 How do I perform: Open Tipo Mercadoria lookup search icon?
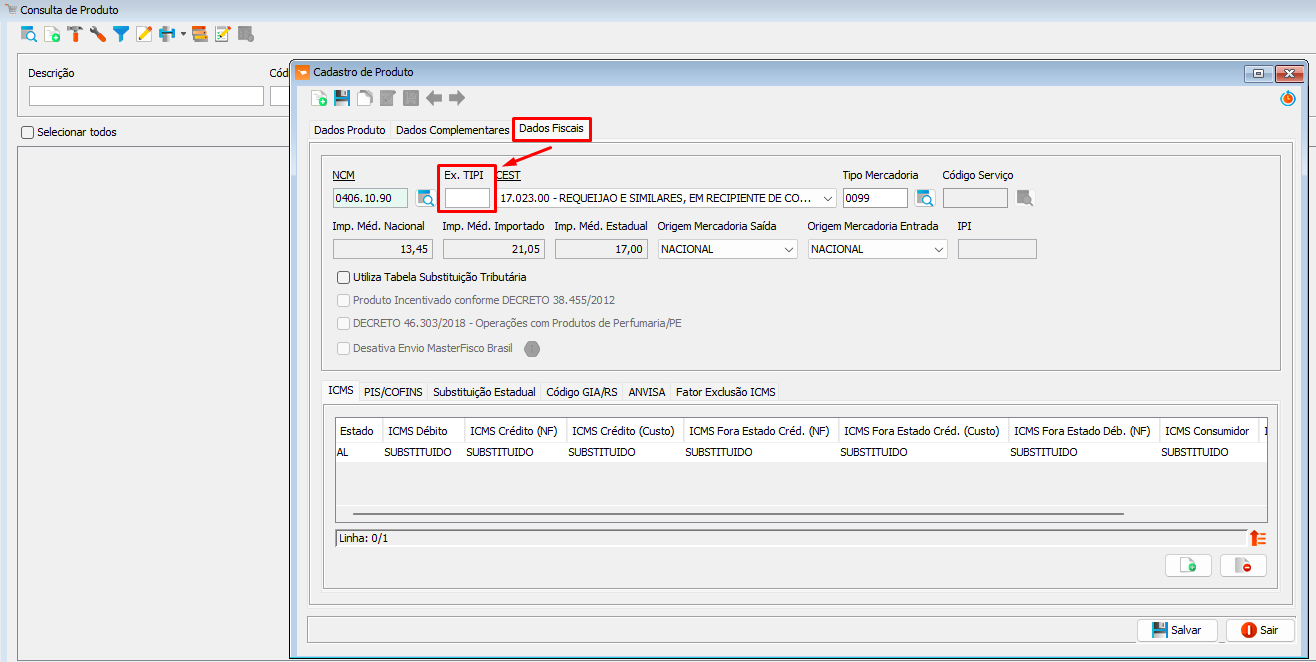pos(925,198)
